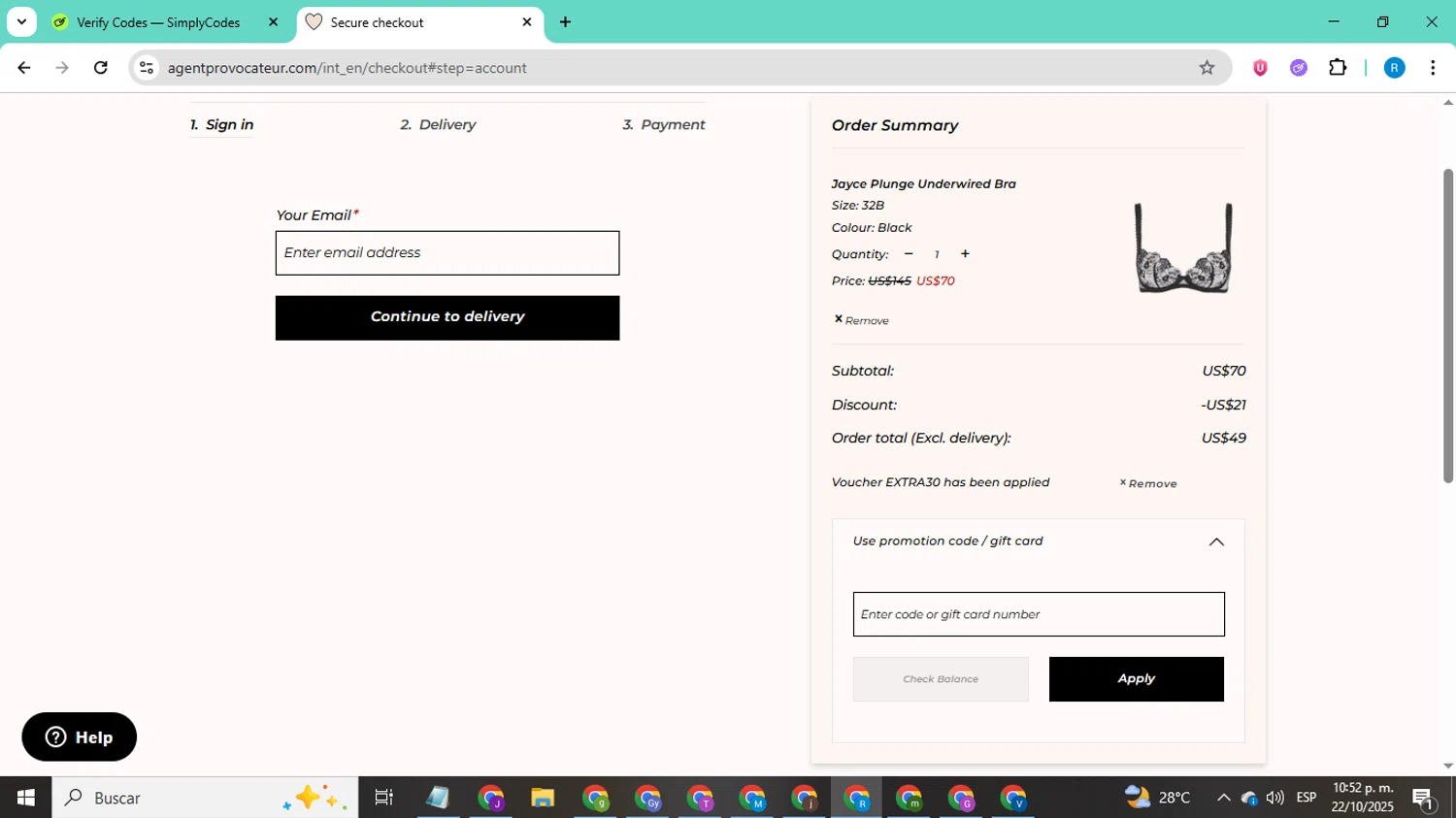Switch to Verify Codes — SimplyCodes tab
Image resolution: width=1456 pixels, height=818 pixels.
pos(160,22)
